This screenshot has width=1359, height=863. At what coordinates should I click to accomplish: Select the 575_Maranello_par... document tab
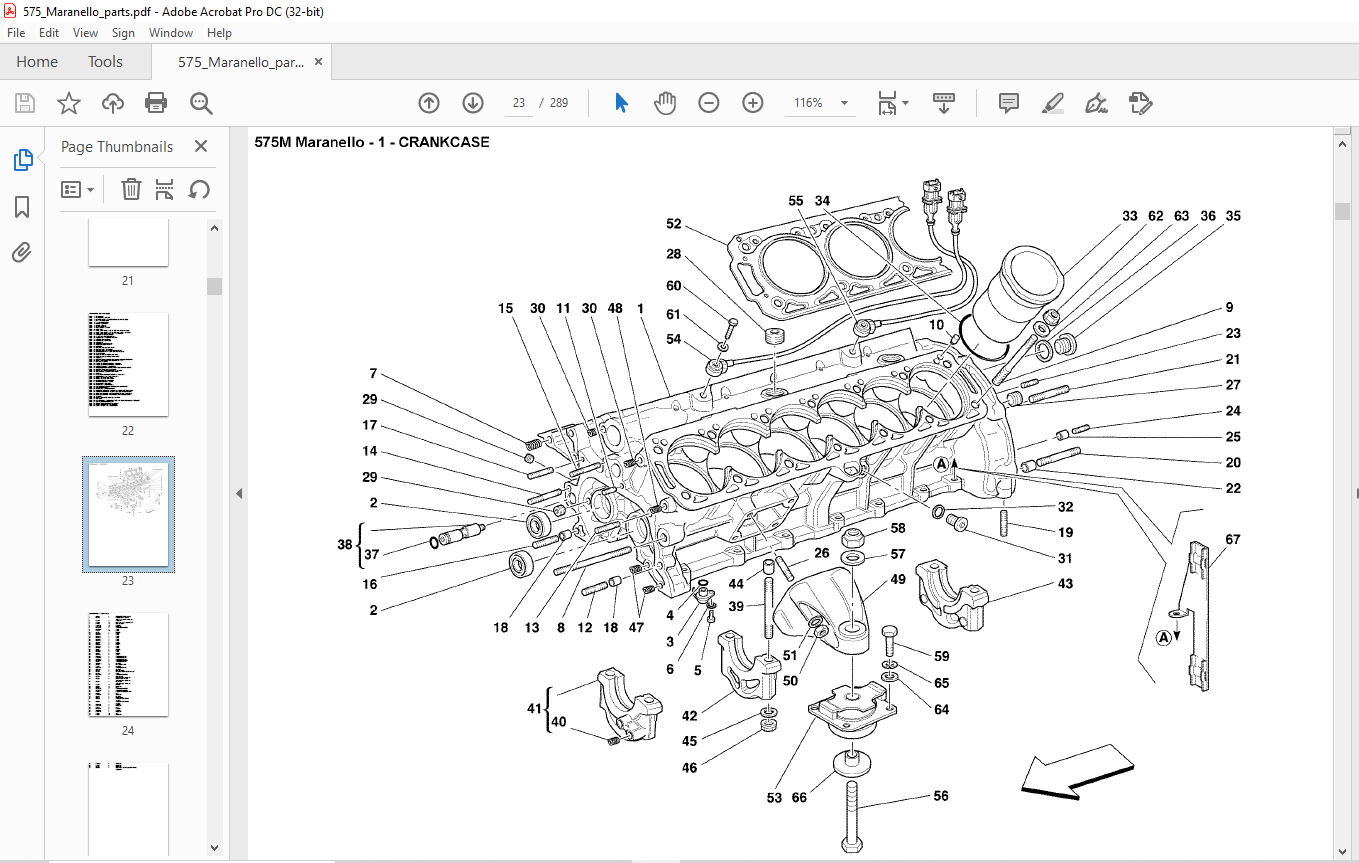click(x=241, y=62)
